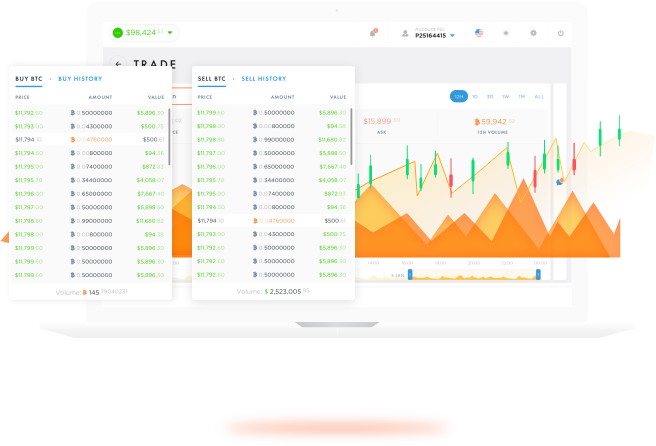Click the 1W time range button

pos(506,96)
